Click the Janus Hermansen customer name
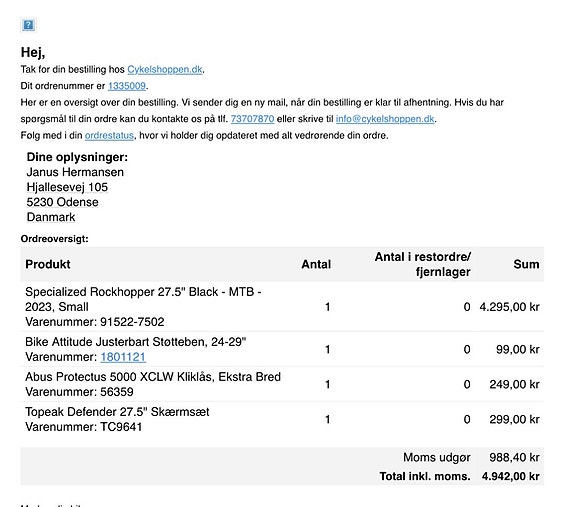 [x=75, y=172]
